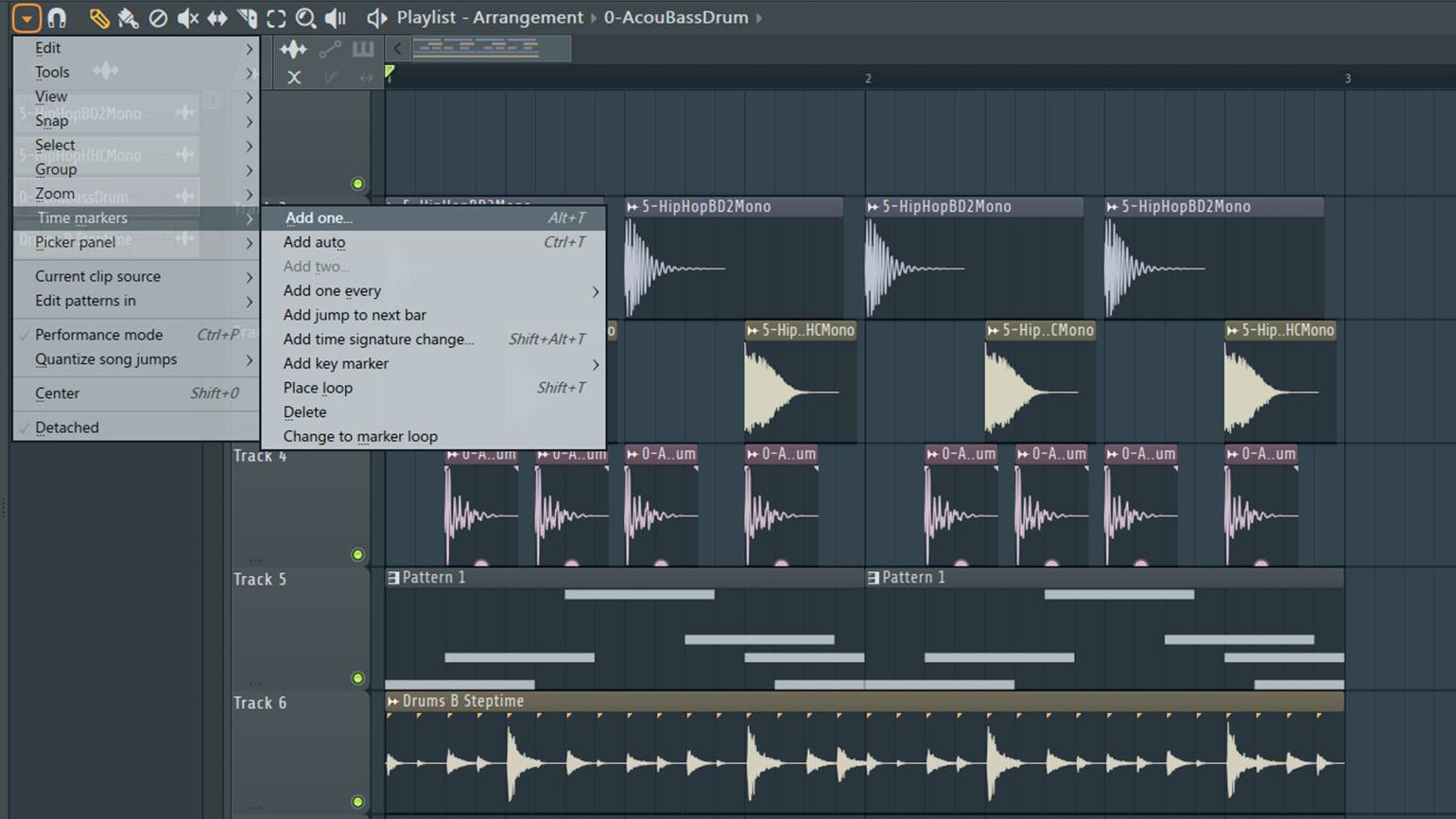The width and height of the screenshot is (1456, 819).
Task: Select the Slice tool
Action: (246, 17)
